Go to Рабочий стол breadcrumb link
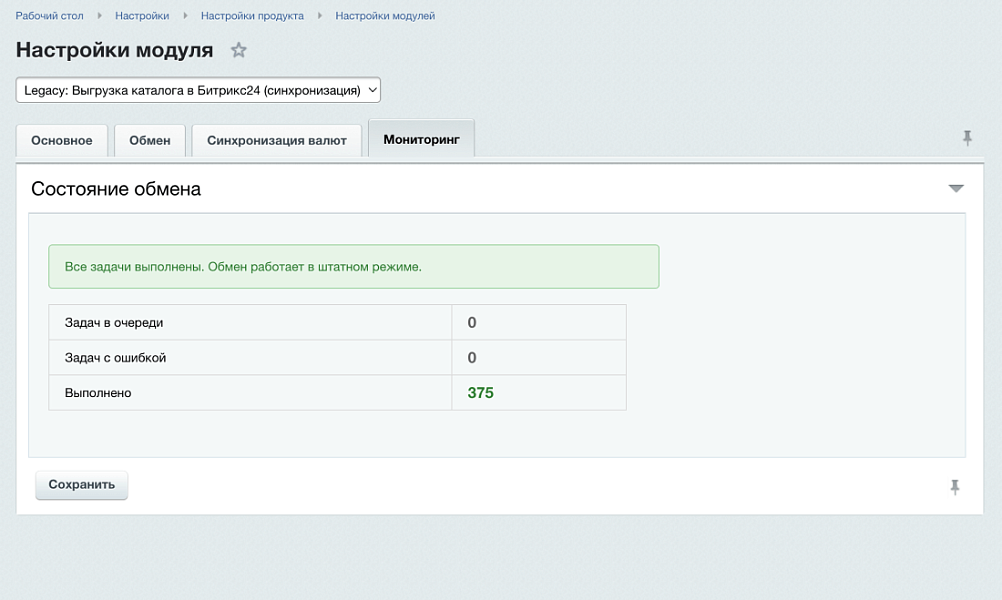1002x600 pixels. [49, 16]
